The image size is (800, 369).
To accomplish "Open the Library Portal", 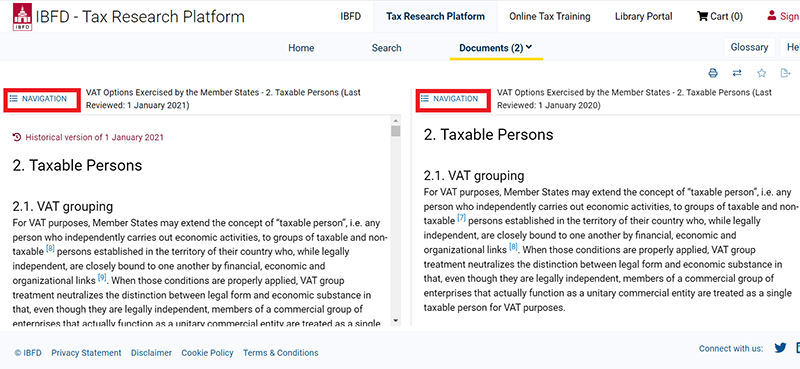I will tap(644, 16).
